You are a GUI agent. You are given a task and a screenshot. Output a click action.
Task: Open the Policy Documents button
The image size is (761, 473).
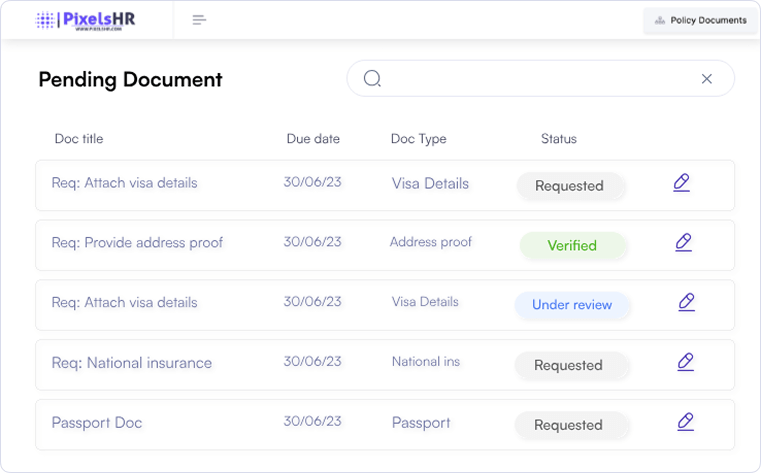click(x=699, y=20)
